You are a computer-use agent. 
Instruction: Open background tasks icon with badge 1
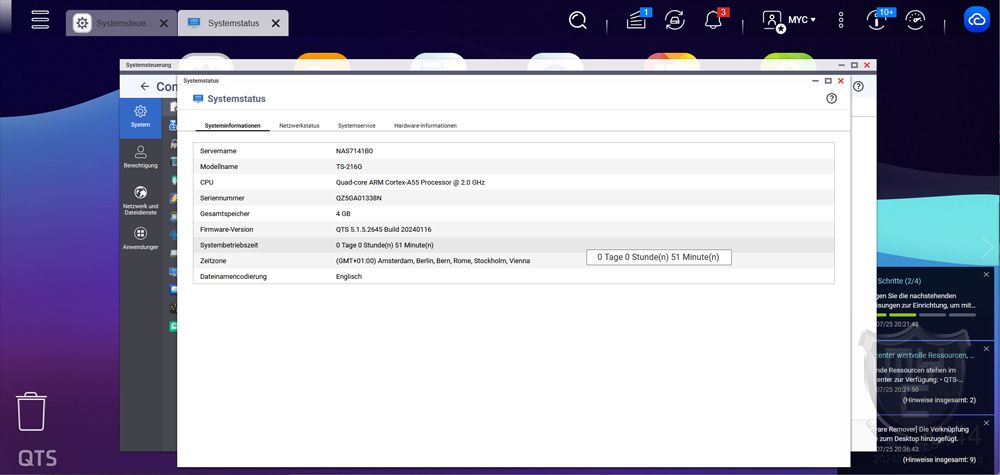[637, 20]
